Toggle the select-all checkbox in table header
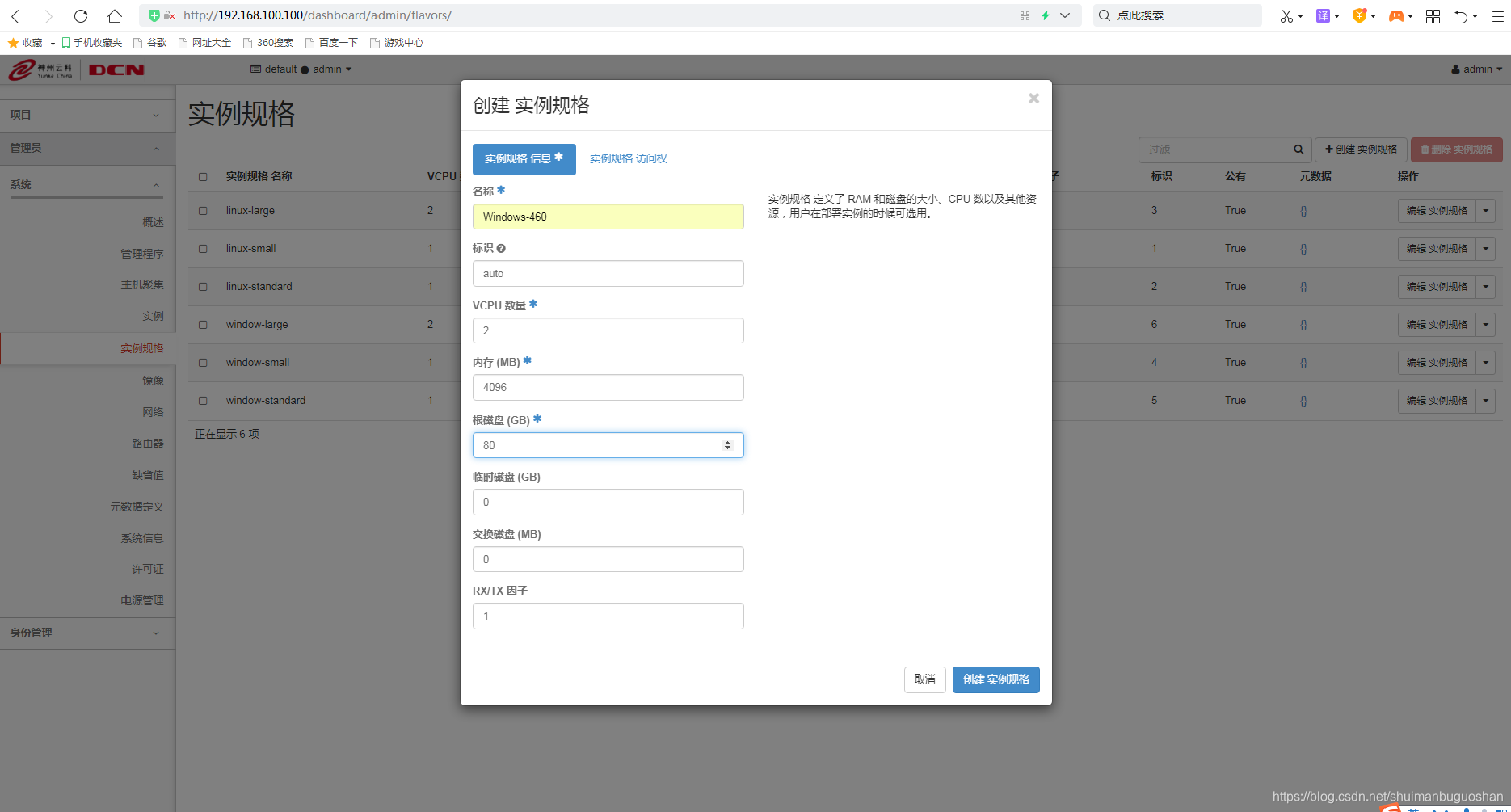The image size is (1511, 812). [203, 176]
